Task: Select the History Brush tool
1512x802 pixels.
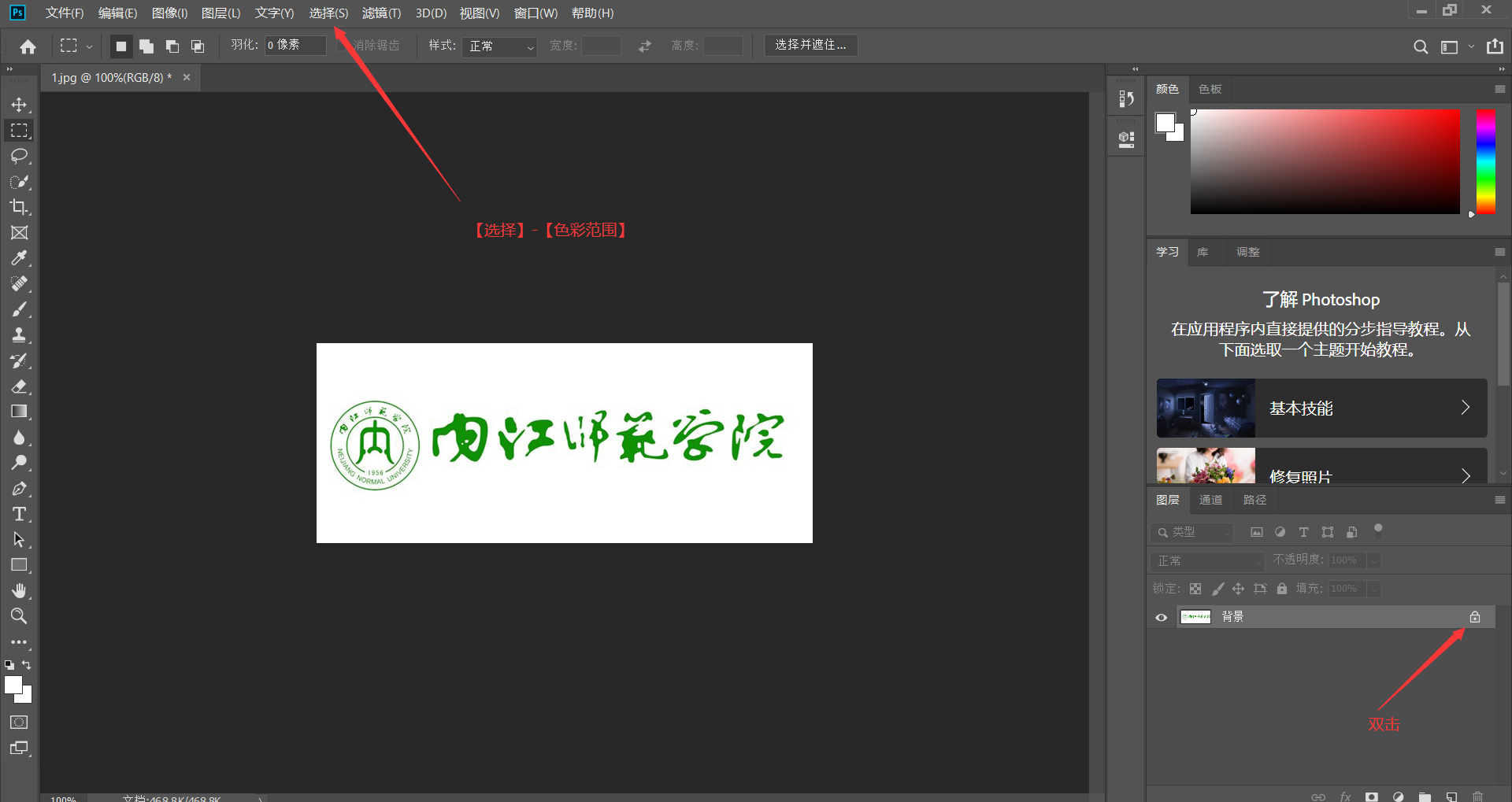Action: (x=19, y=360)
